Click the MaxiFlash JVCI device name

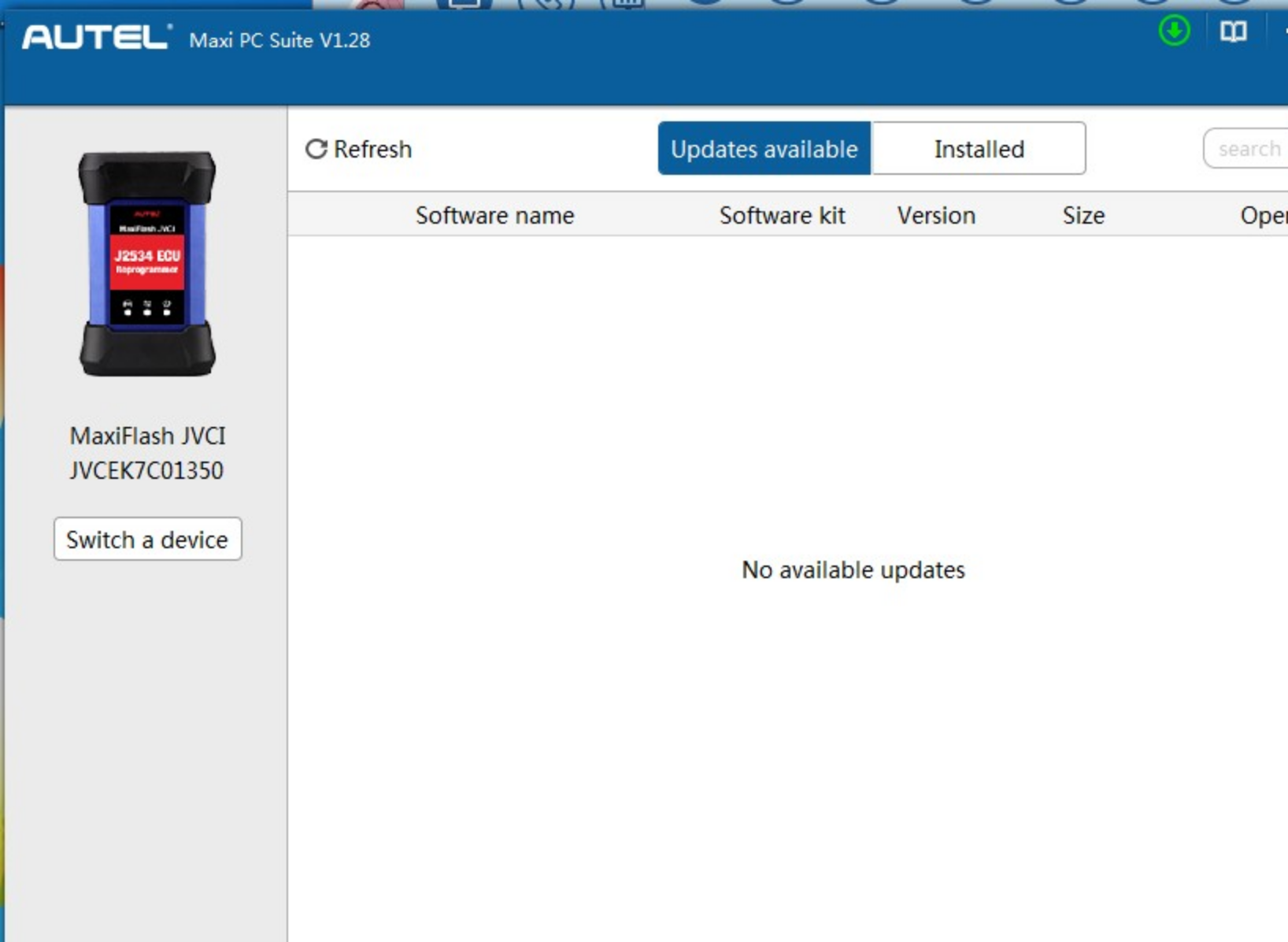(x=147, y=436)
